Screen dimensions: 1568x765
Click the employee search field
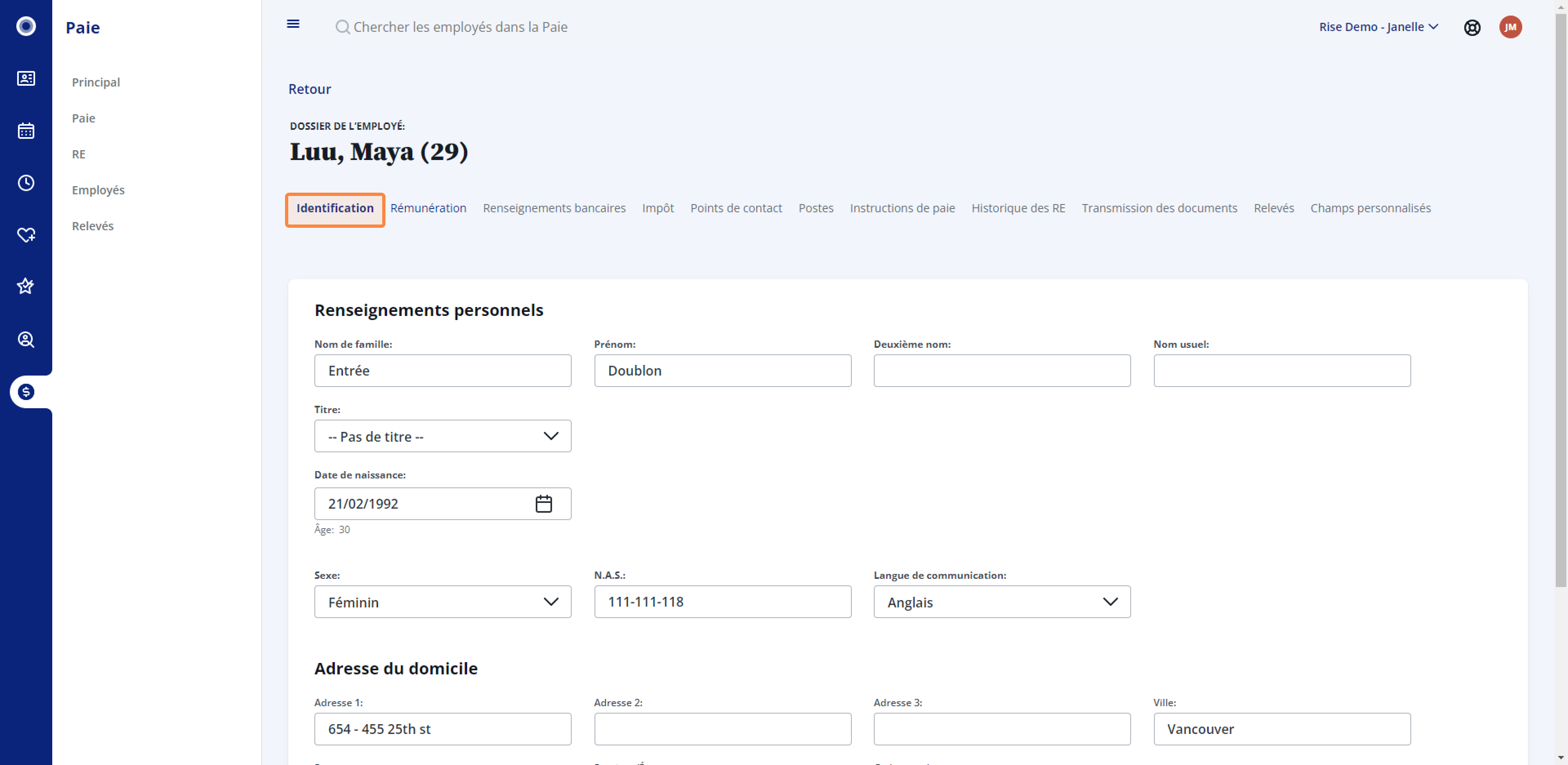(460, 27)
